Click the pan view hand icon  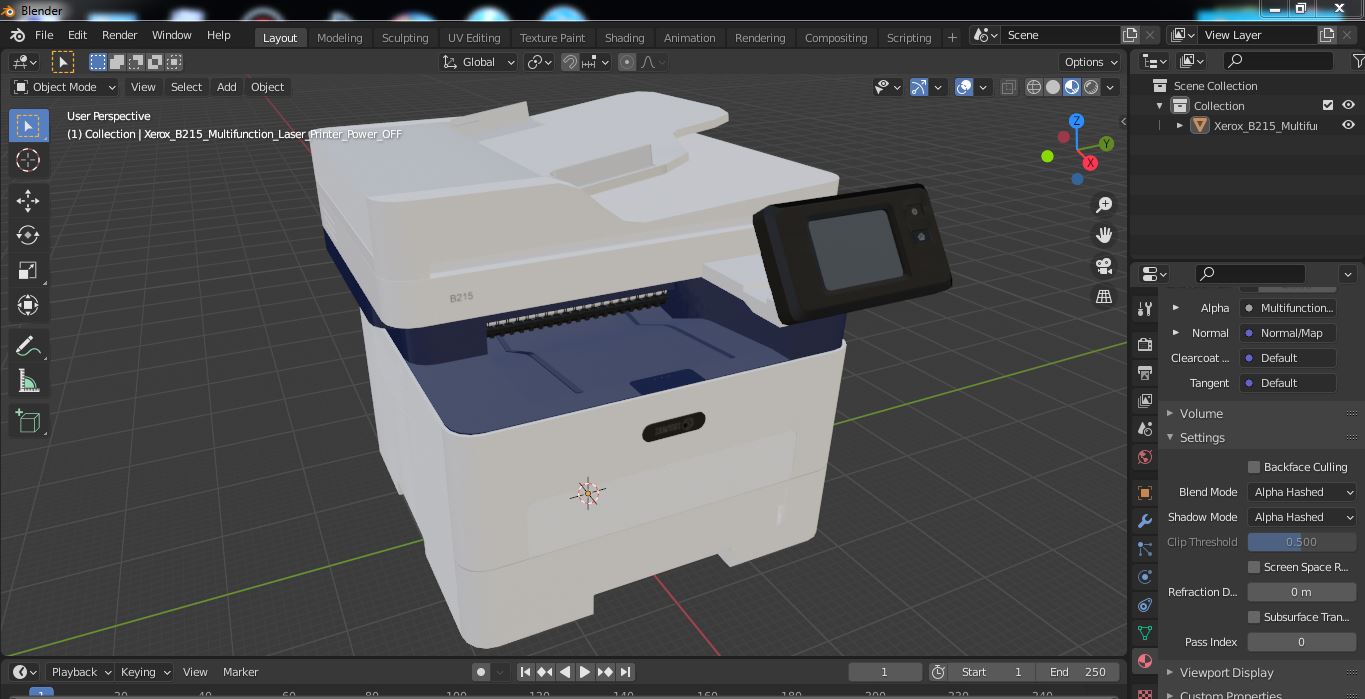point(1104,235)
